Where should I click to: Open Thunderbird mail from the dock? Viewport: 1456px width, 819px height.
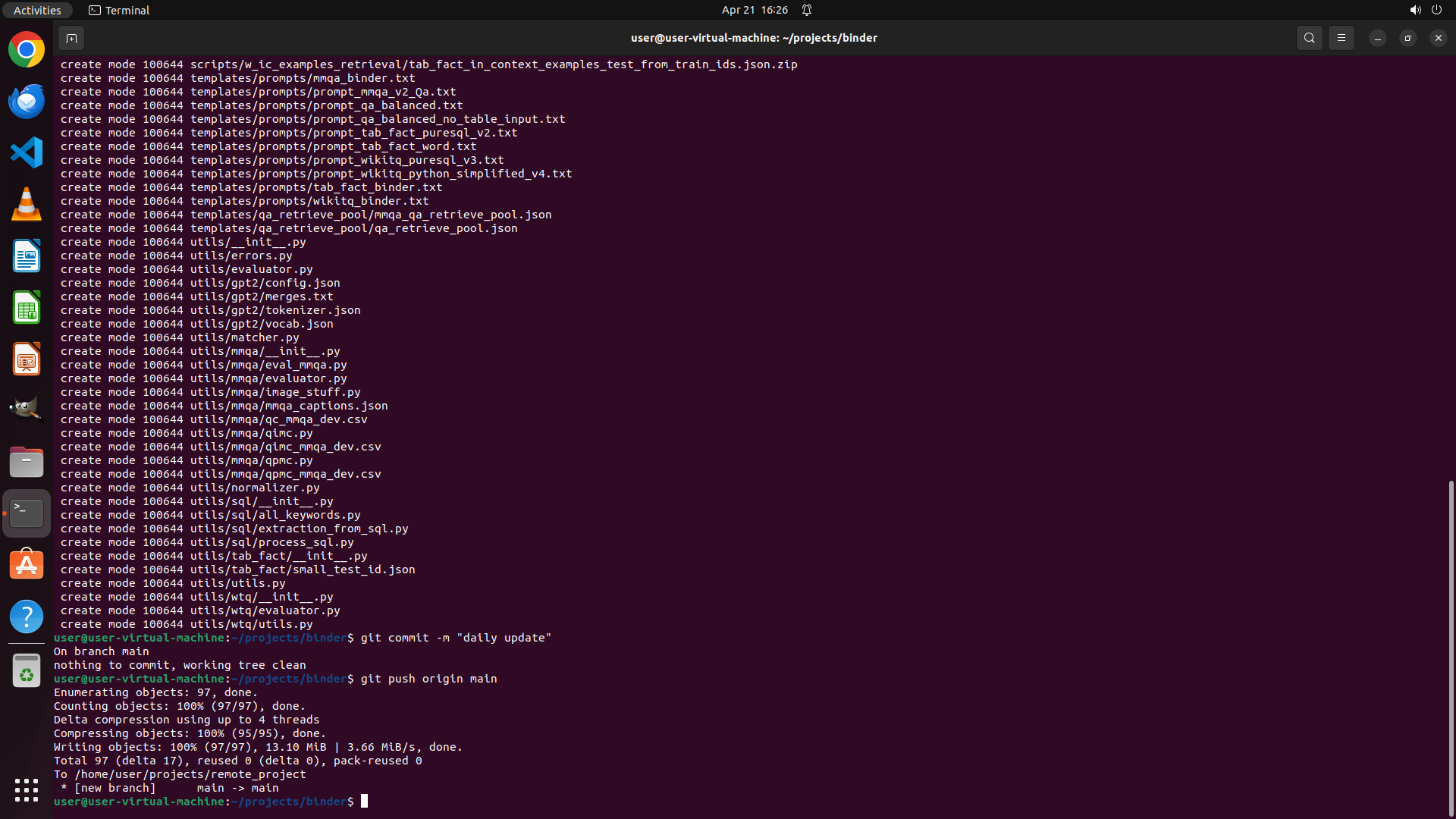click(27, 101)
